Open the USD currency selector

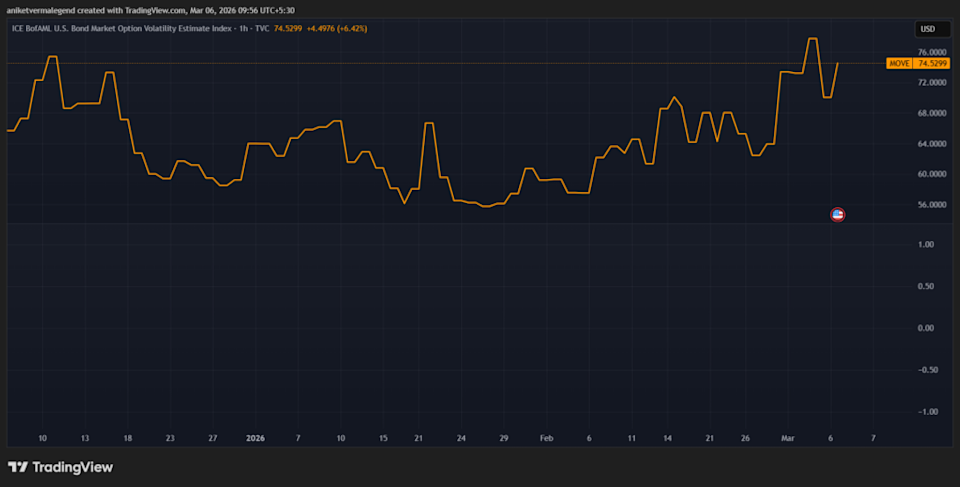point(930,29)
